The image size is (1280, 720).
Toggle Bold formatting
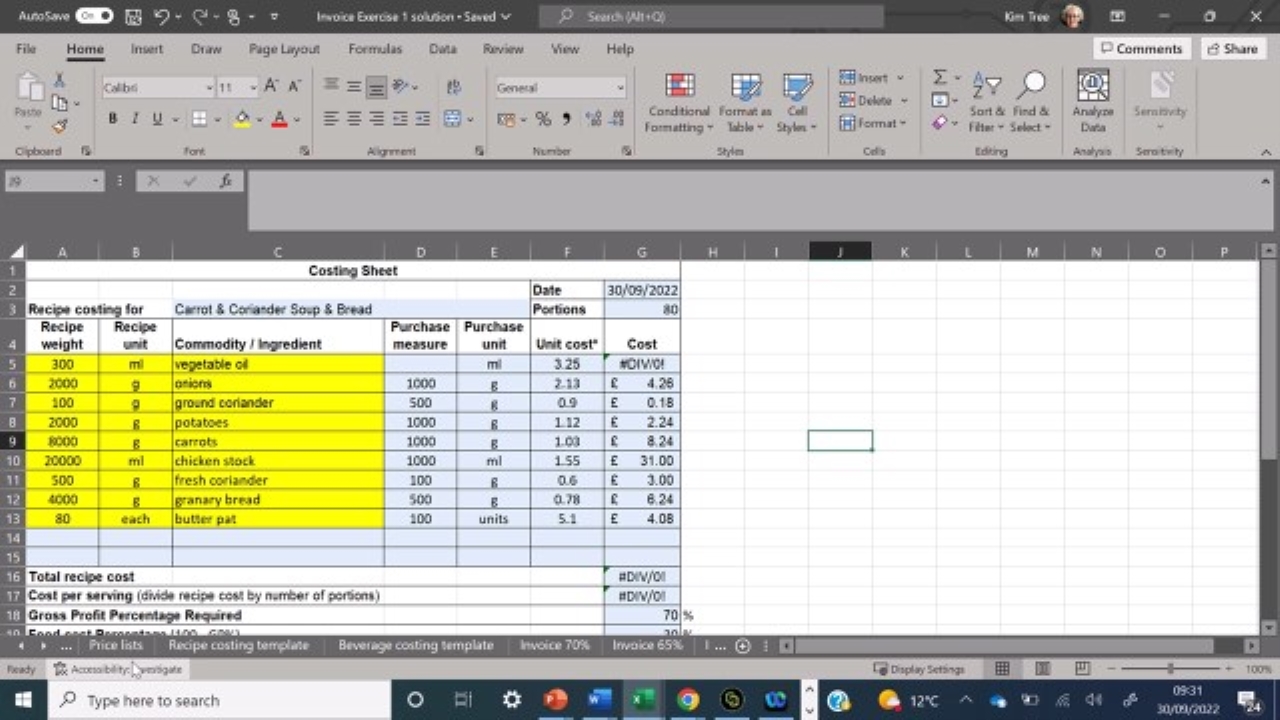[x=112, y=119]
